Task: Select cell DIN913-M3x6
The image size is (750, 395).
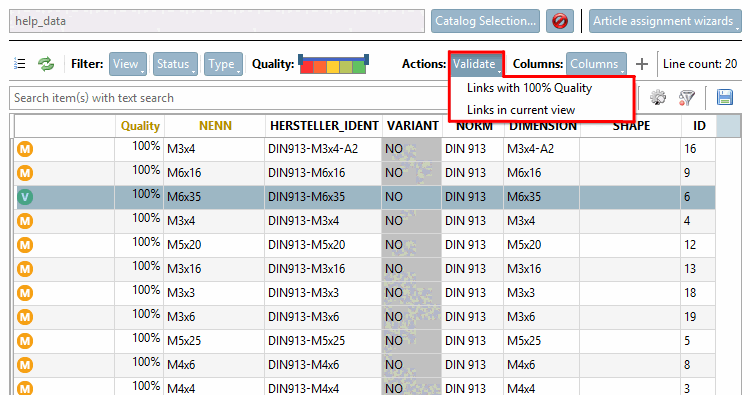Action: tap(323, 317)
